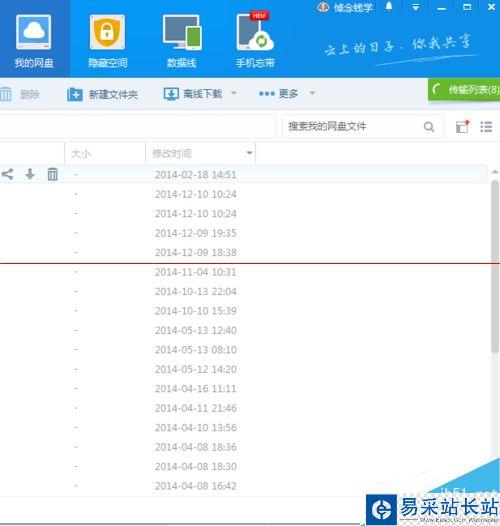Select row dated 2014-02-18 14:51
Image resolution: width=500 pixels, height=526 pixels.
tap(244, 174)
